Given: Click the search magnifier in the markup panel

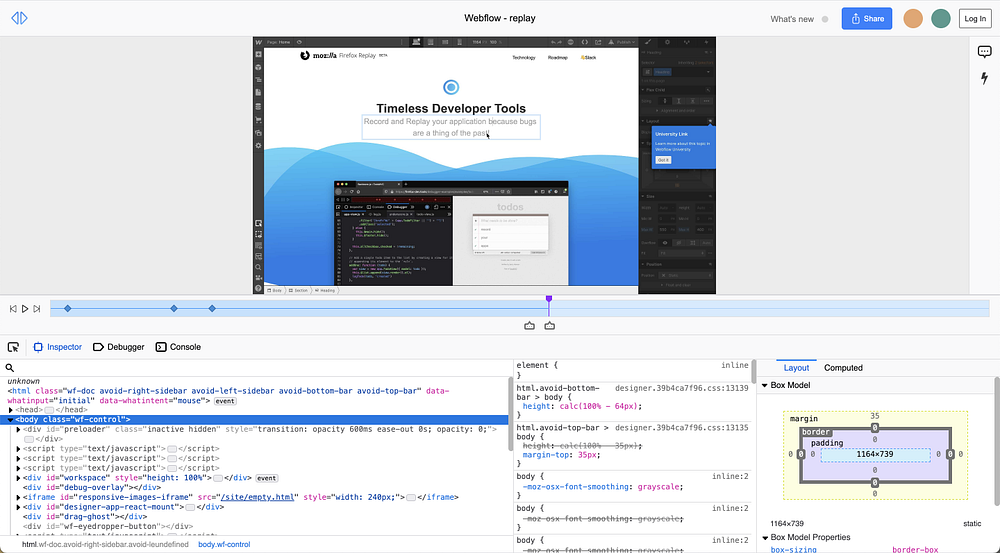Looking at the screenshot, I should tap(10, 368).
